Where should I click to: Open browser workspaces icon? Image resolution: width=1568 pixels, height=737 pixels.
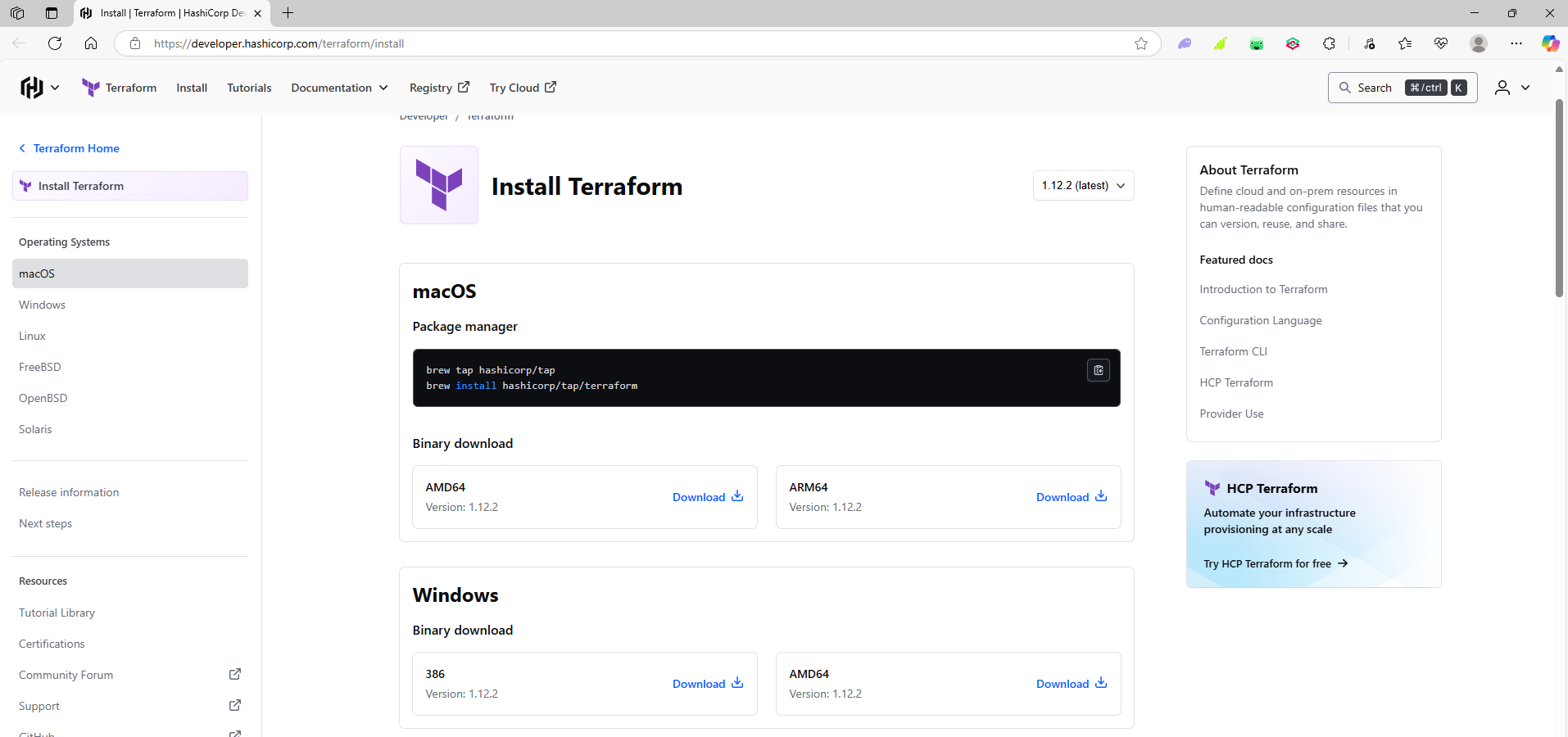pyautogui.click(x=17, y=13)
